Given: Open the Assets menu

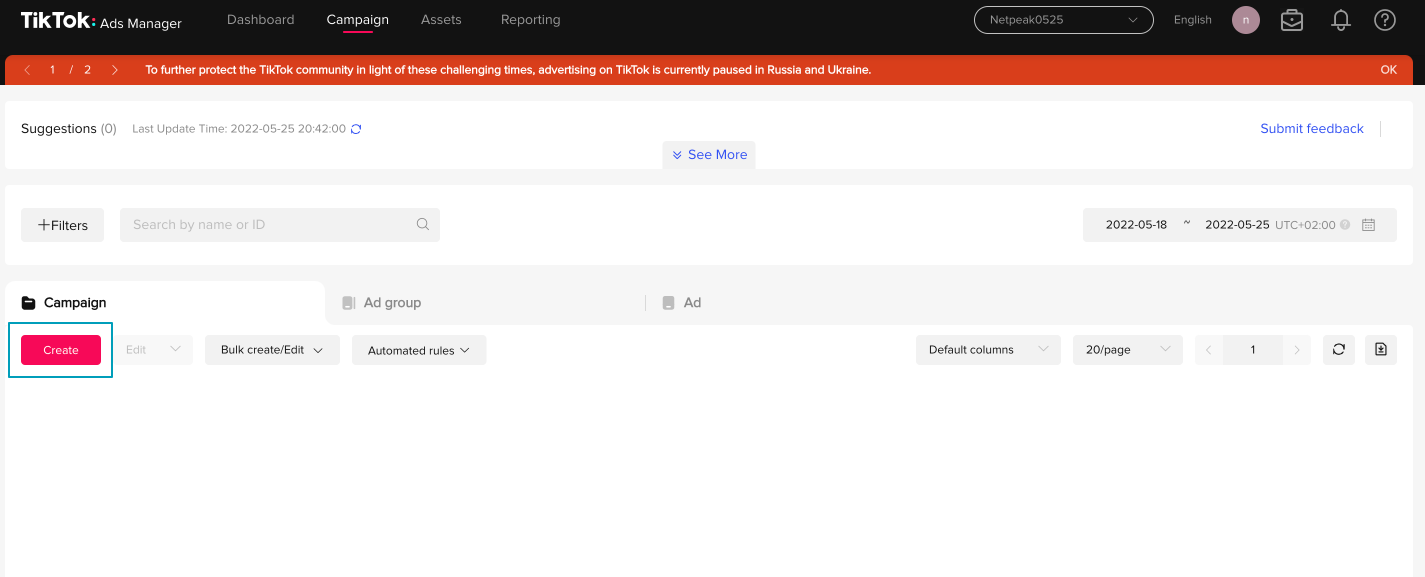Looking at the screenshot, I should point(441,20).
